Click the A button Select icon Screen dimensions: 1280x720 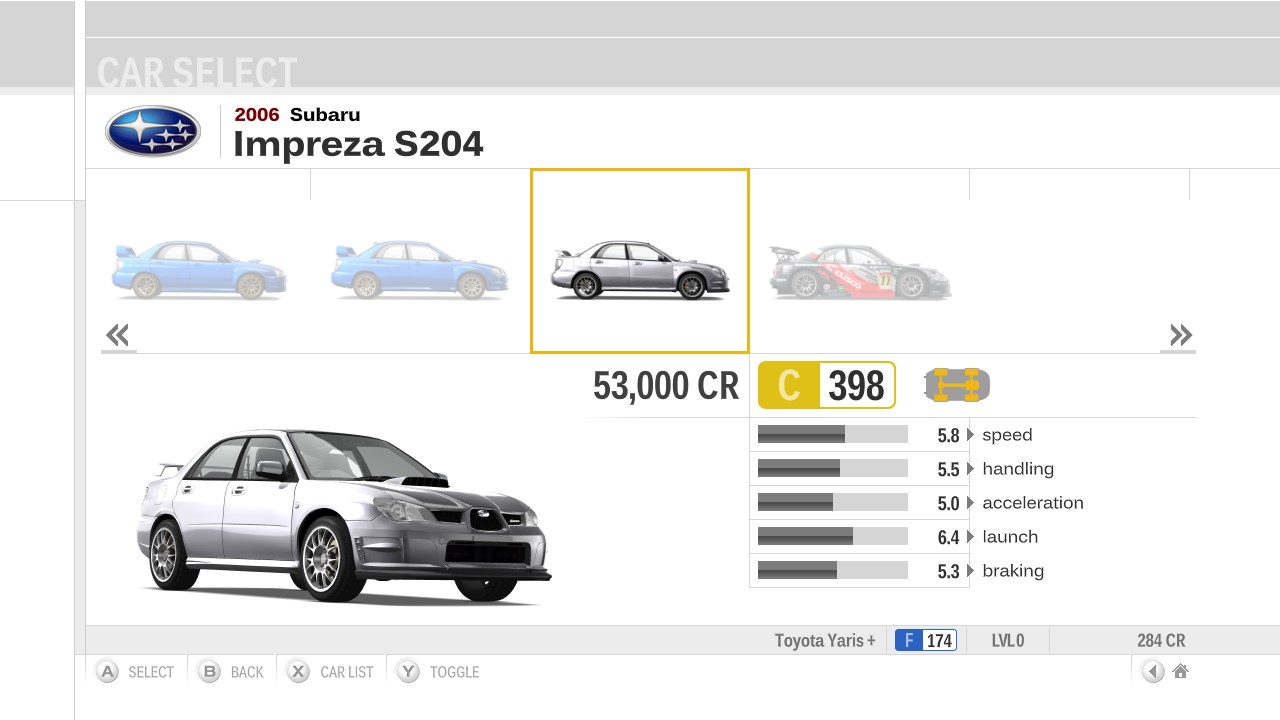coord(107,671)
